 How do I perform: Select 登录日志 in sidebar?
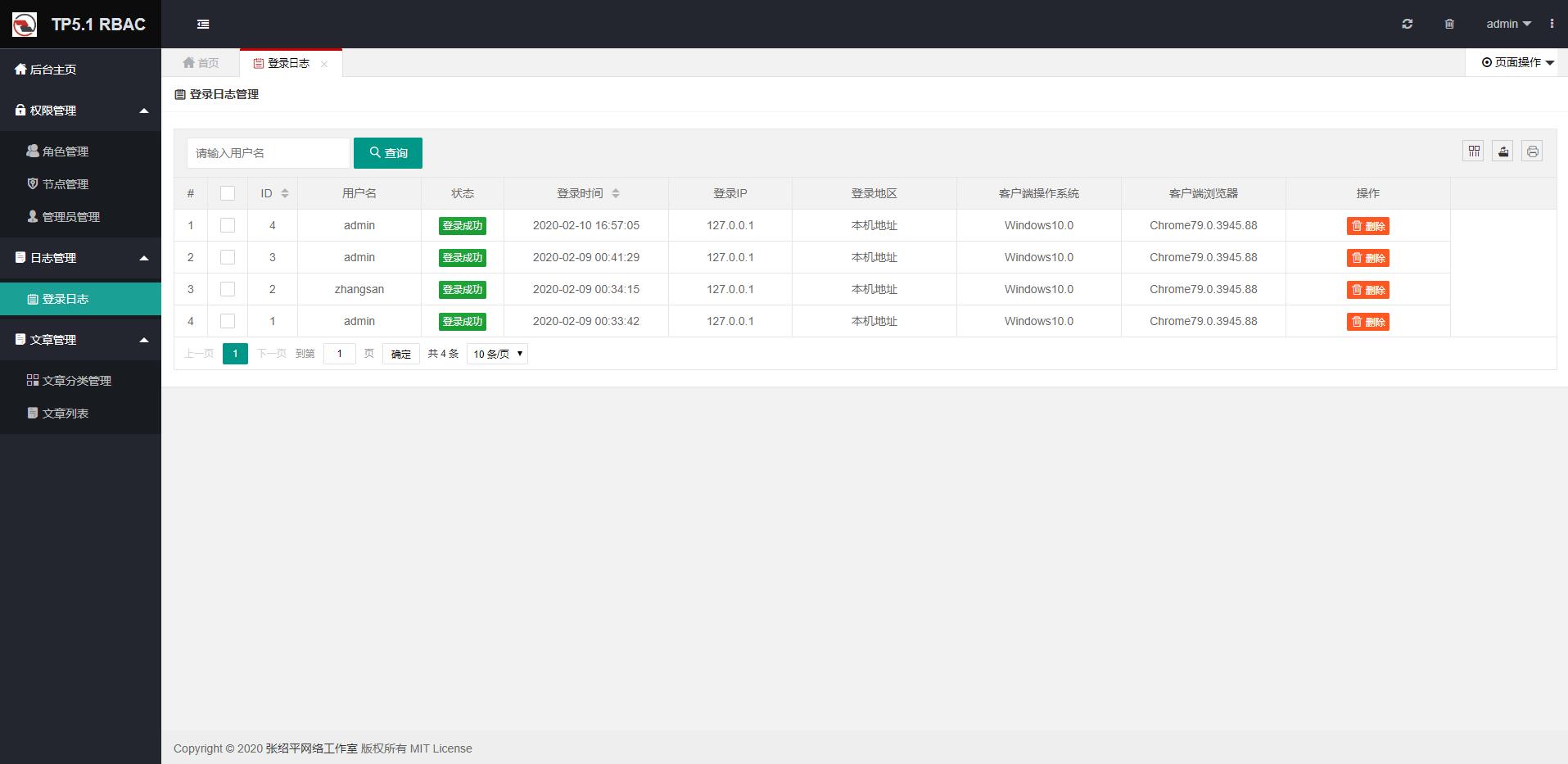tap(80, 299)
